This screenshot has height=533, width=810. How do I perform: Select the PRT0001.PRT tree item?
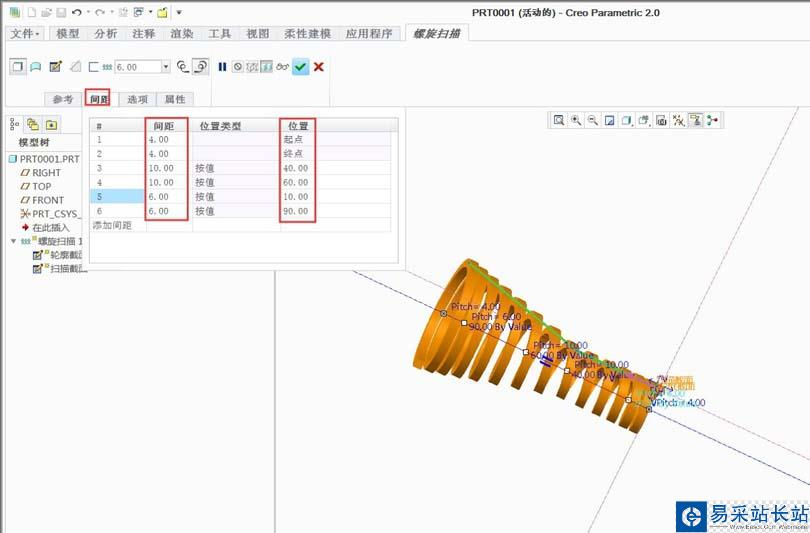point(44,159)
